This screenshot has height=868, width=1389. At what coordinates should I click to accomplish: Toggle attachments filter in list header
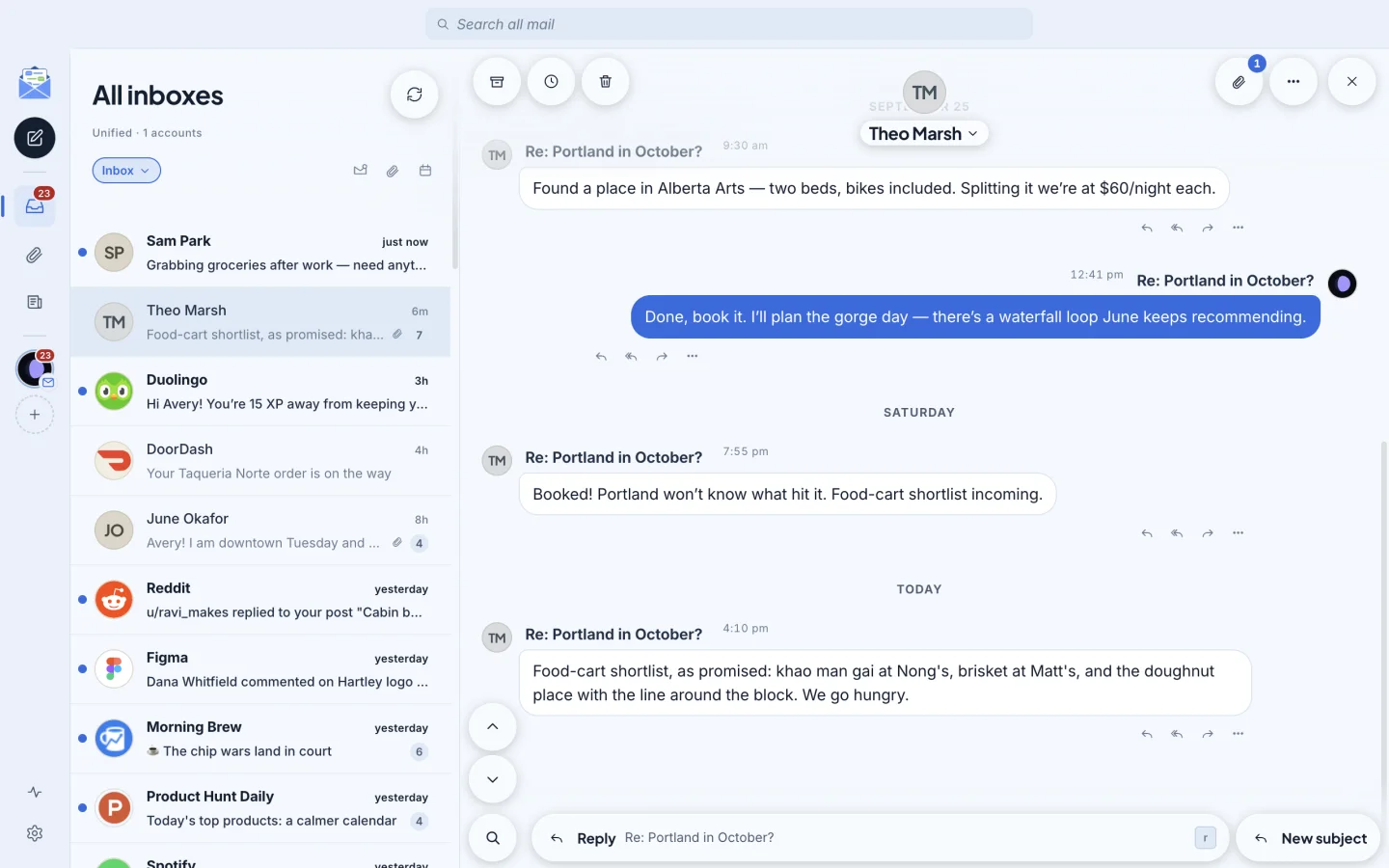pyautogui.click(x=393, y=171)
